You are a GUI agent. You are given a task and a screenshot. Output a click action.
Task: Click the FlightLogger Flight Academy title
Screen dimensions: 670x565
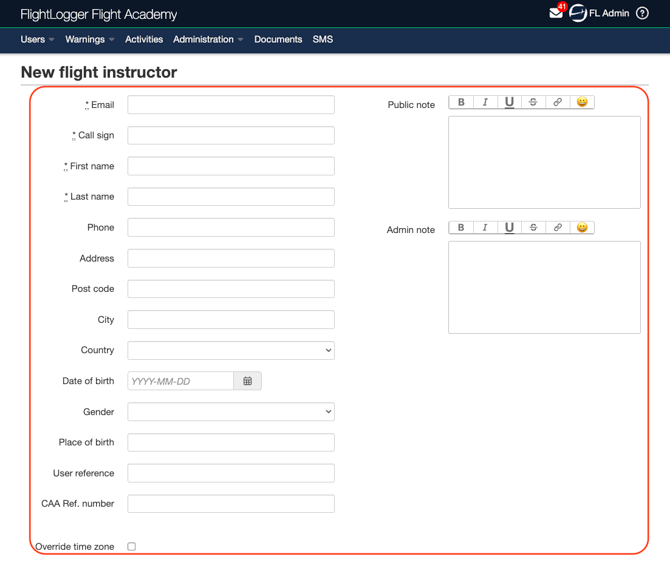tap(99, 15)
